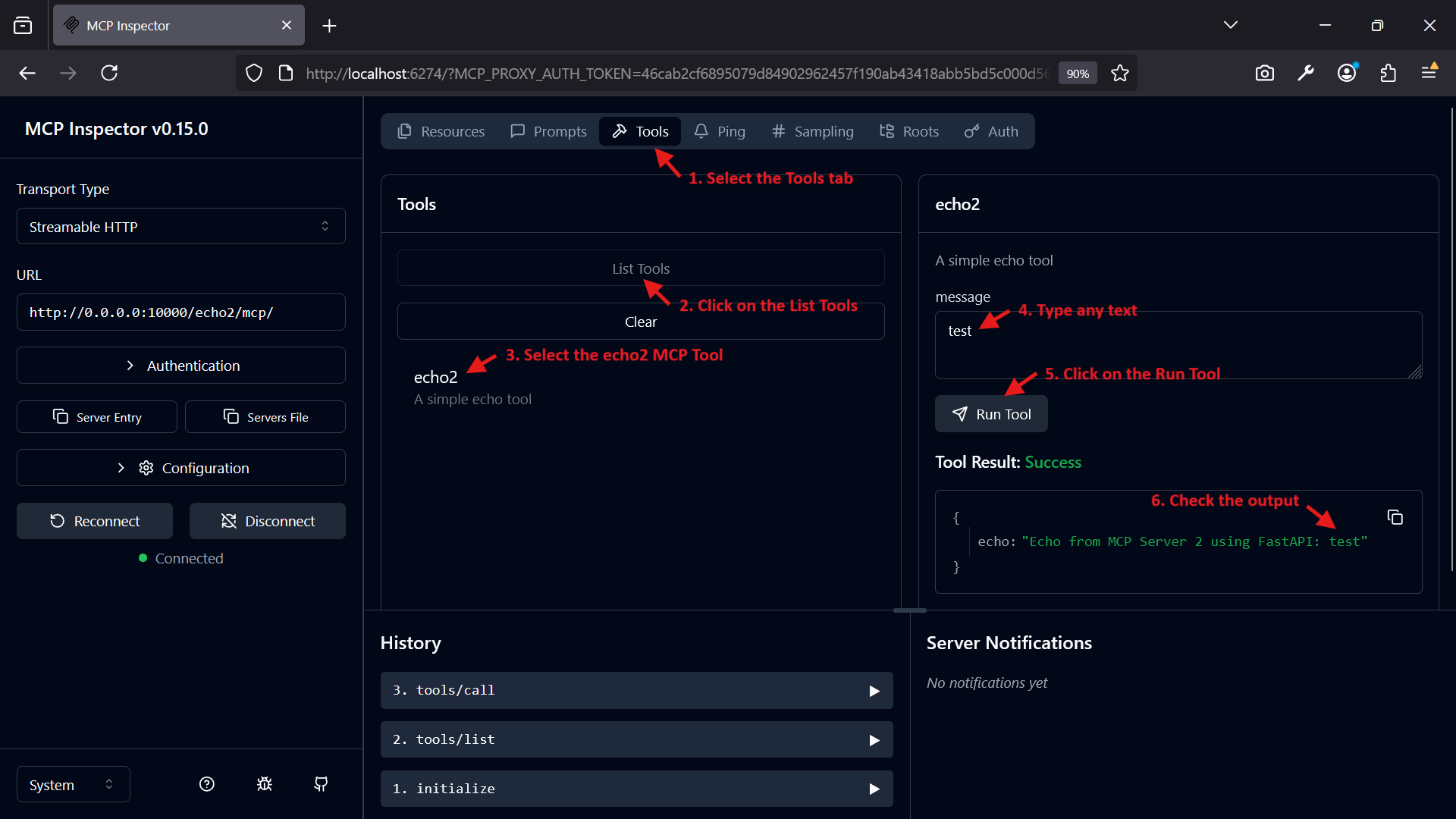Open the help circle icon in sidebar

coord(207,784)
